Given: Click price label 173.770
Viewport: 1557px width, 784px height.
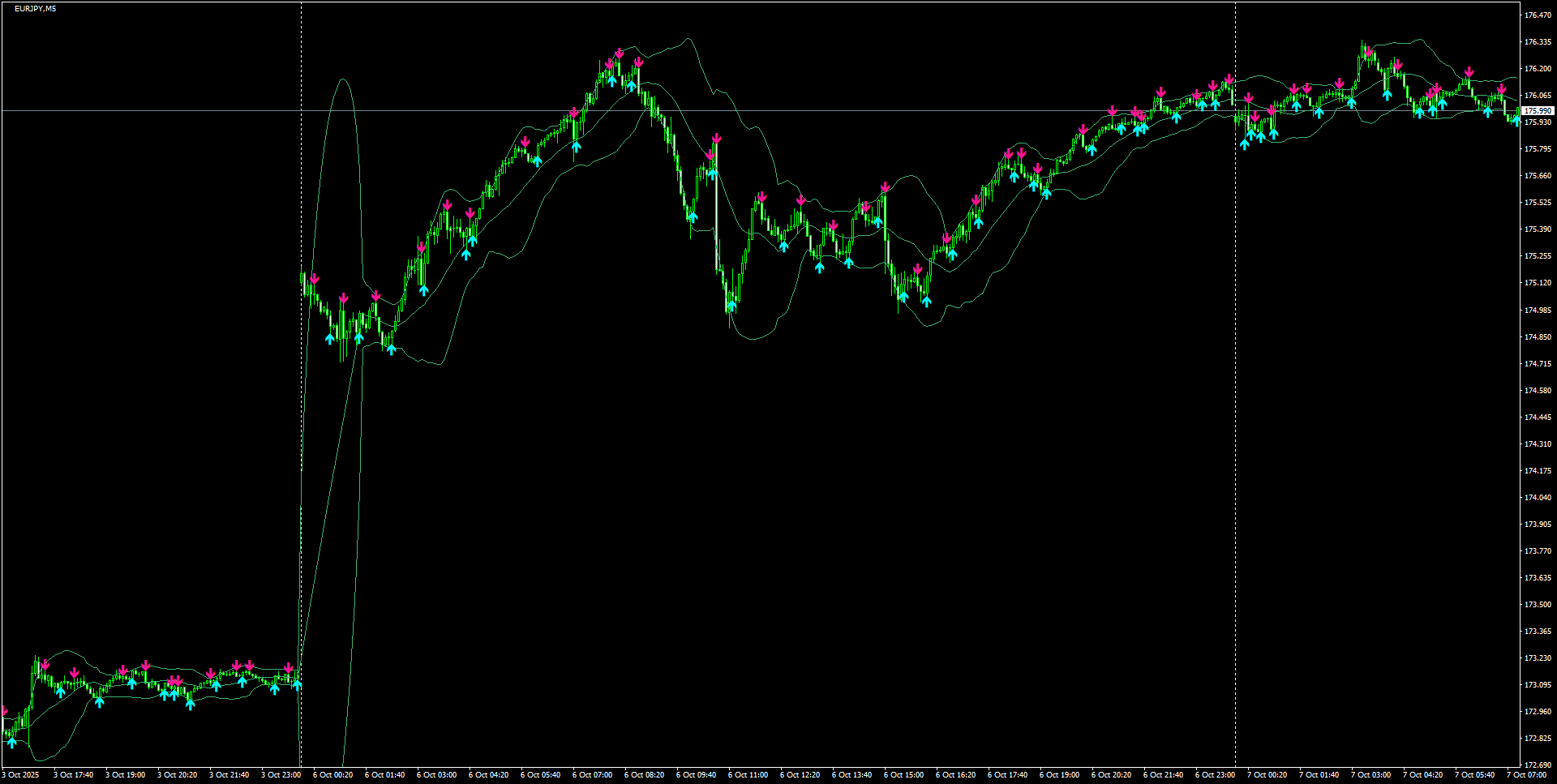Looking at the screenshot, I should click(x=1538, y=551).
